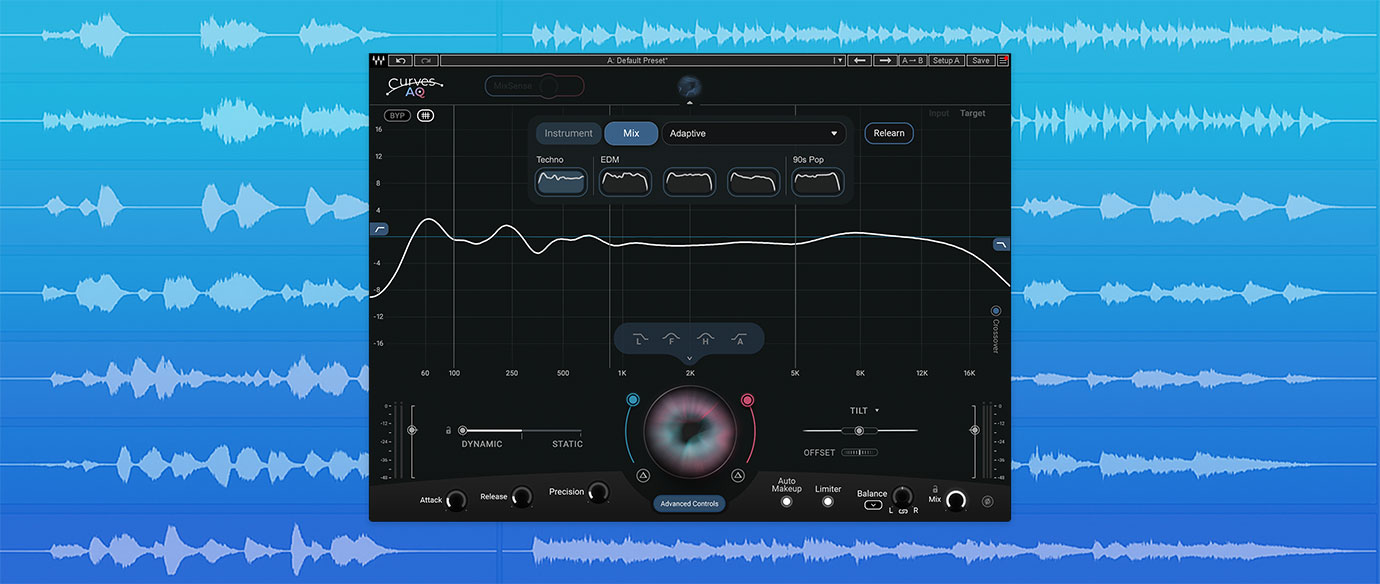The image size is (1380, 584).
Task: Click the Setup A button
Action: pyautogui.click(x=945, y=61)
